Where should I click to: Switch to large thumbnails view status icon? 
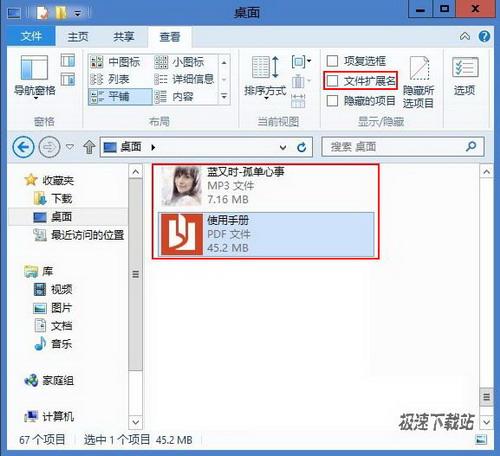coord(481,440)
